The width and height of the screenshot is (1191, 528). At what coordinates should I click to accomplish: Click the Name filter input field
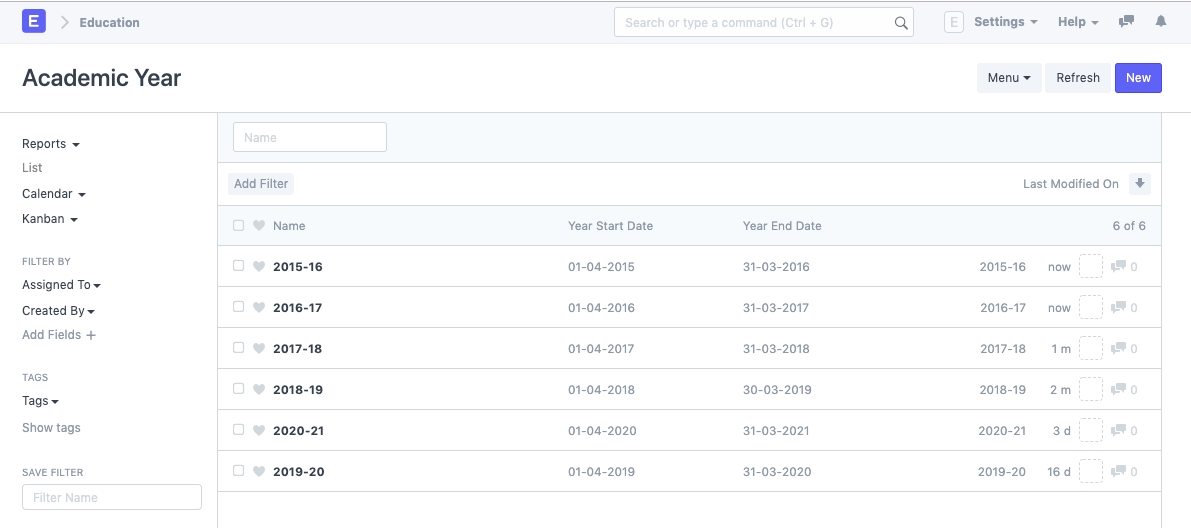click(309, 138)
